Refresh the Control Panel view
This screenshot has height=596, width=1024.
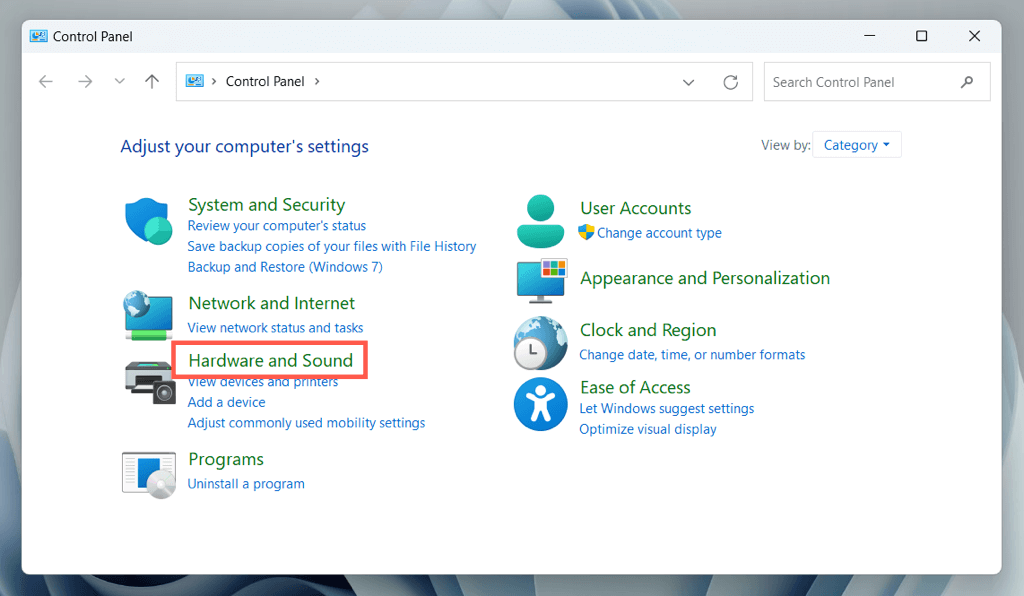pyautogui.click(x=730, y=82)
